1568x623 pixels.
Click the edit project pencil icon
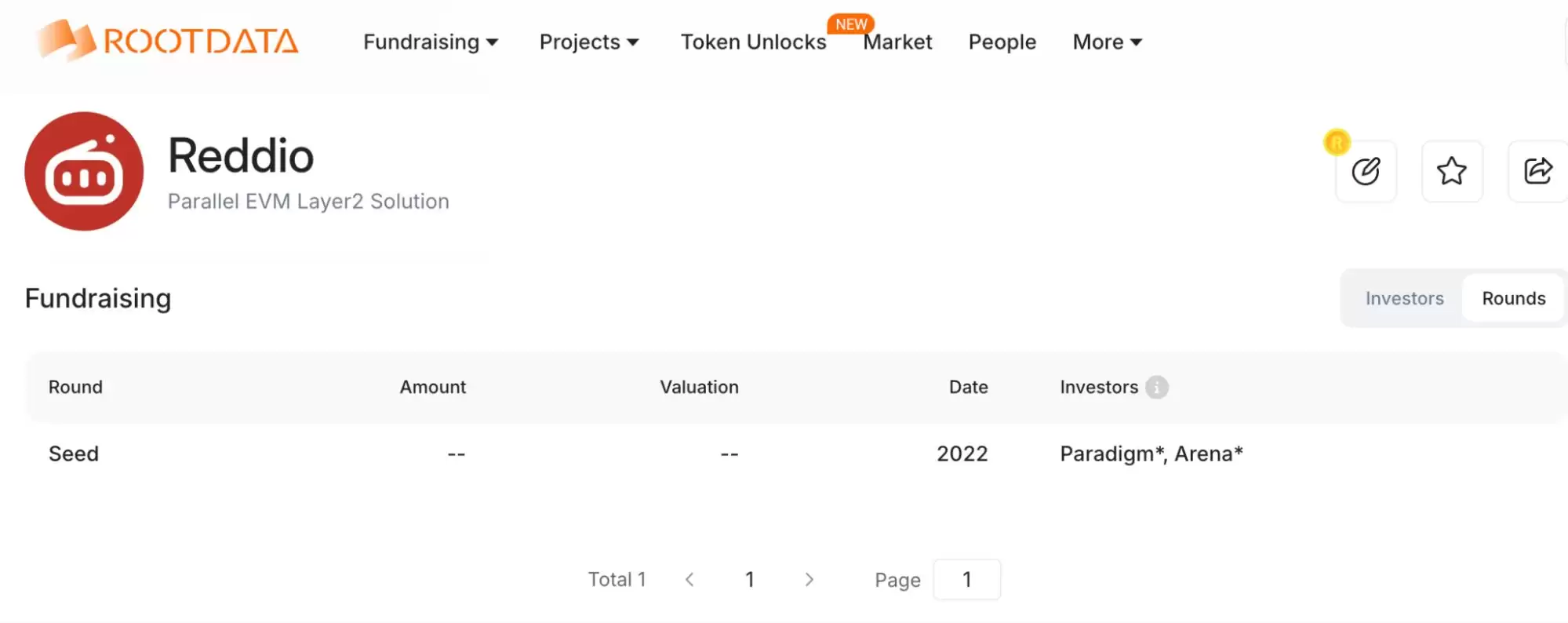[1366, 171]
